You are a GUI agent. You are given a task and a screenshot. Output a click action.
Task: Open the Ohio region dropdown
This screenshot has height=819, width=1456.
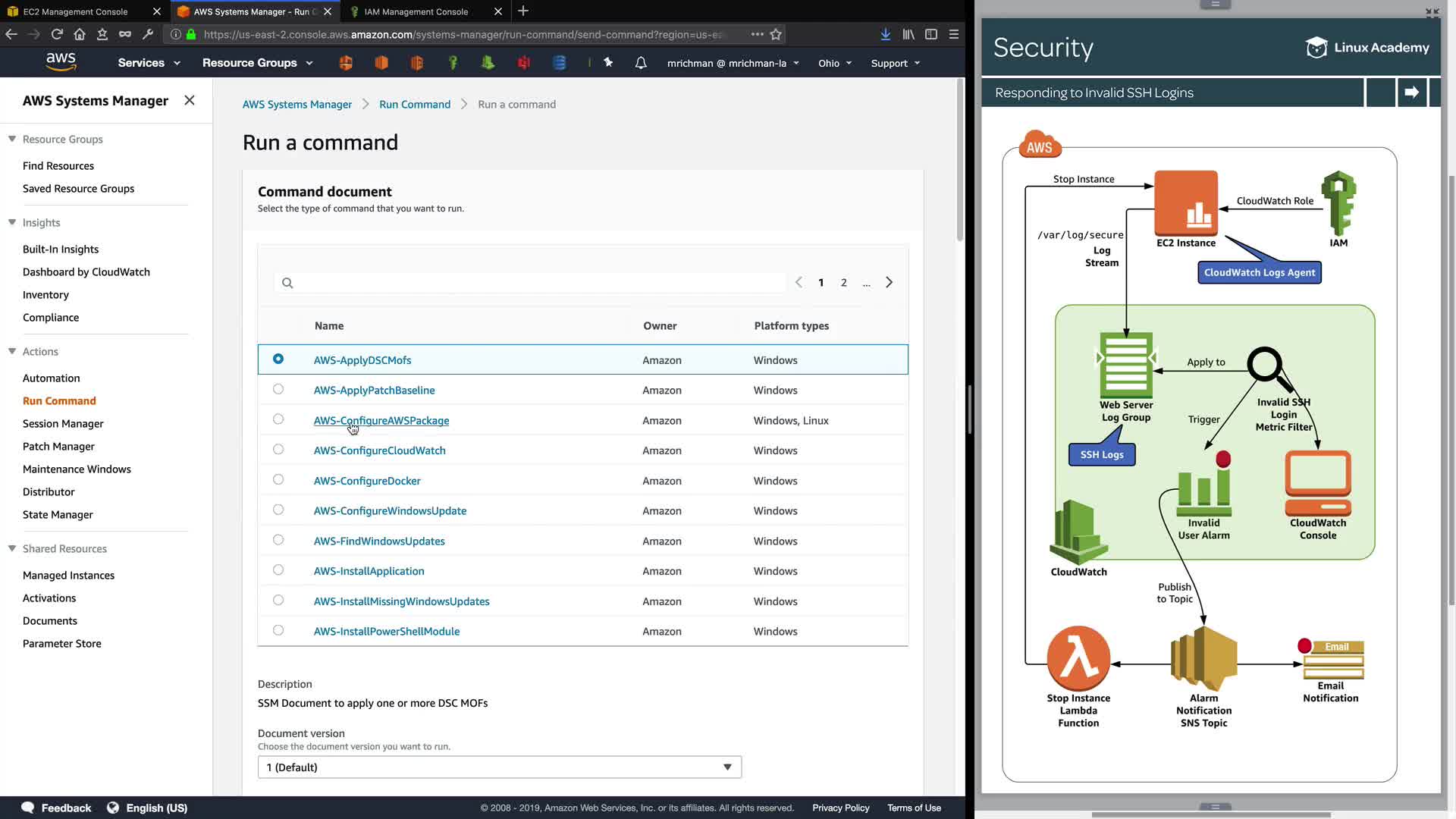(834, 63)
